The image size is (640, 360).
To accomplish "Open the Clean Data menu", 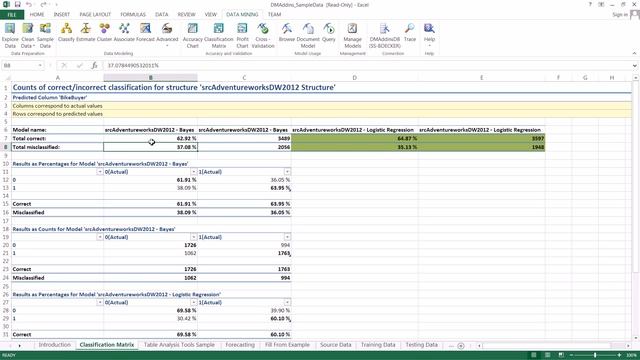I will point(27,36).
